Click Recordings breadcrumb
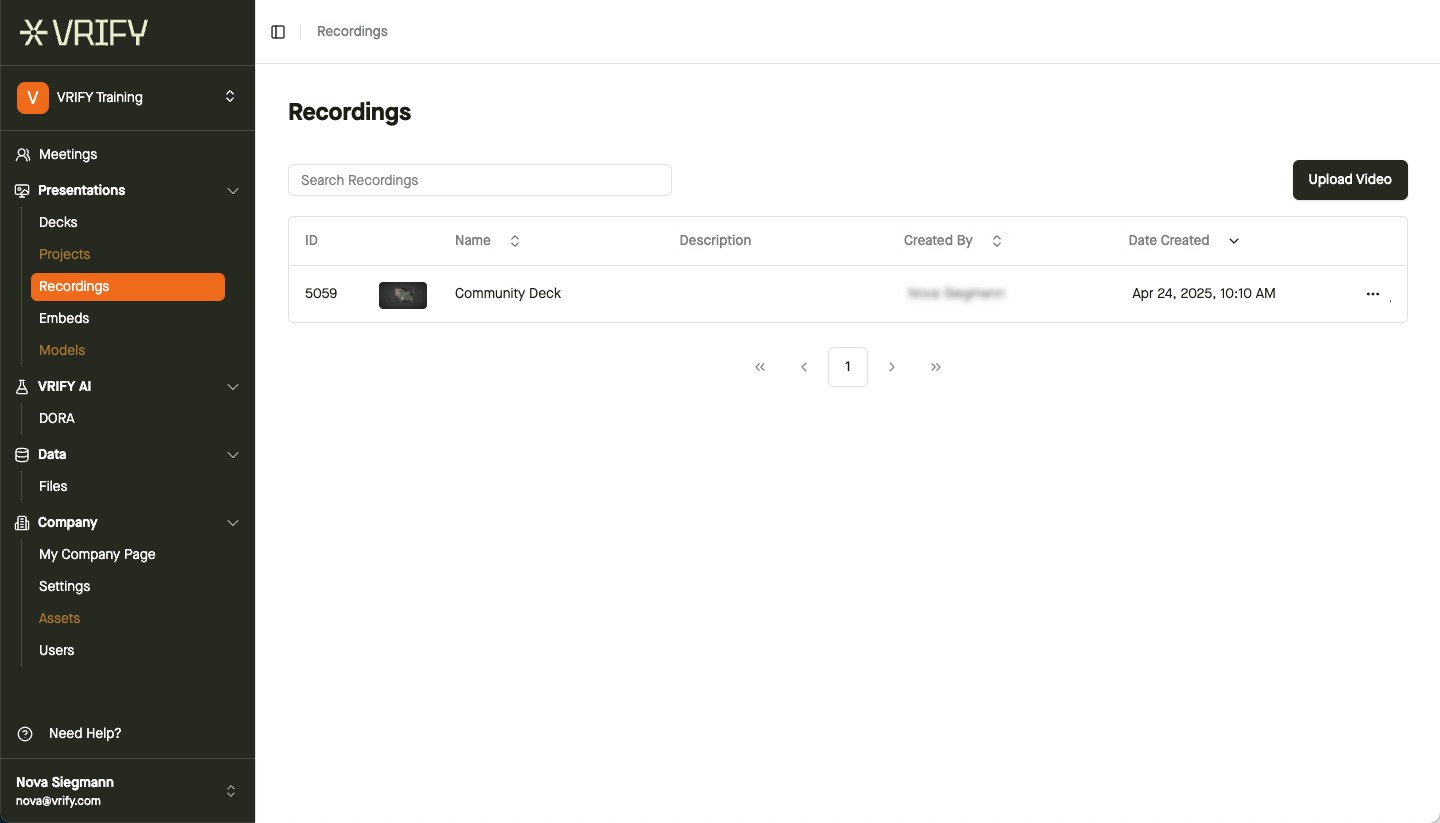This screenshot has height=823, width=1440. click(352, 32)
